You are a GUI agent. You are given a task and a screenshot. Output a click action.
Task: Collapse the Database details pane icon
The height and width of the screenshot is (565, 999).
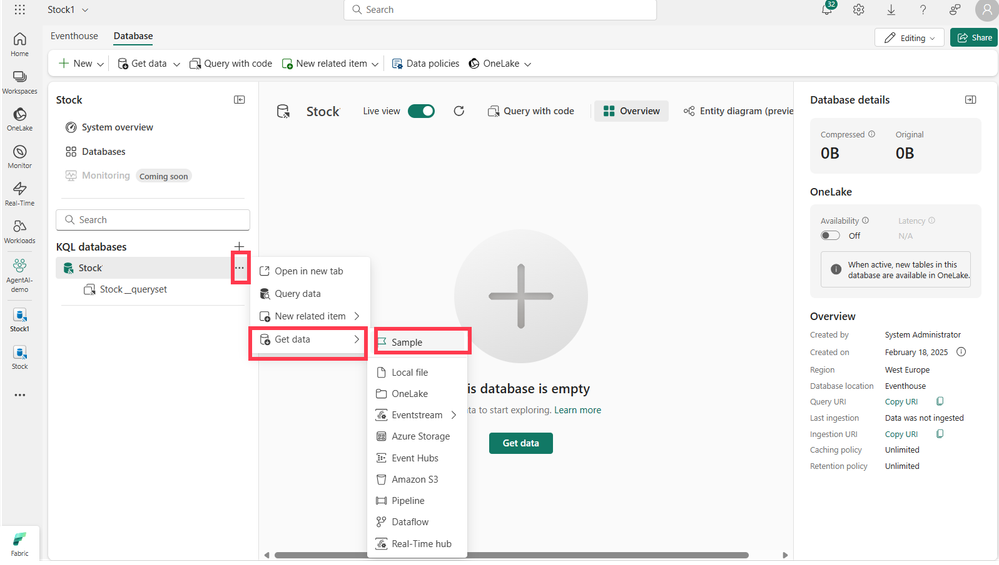pos(970,100)
